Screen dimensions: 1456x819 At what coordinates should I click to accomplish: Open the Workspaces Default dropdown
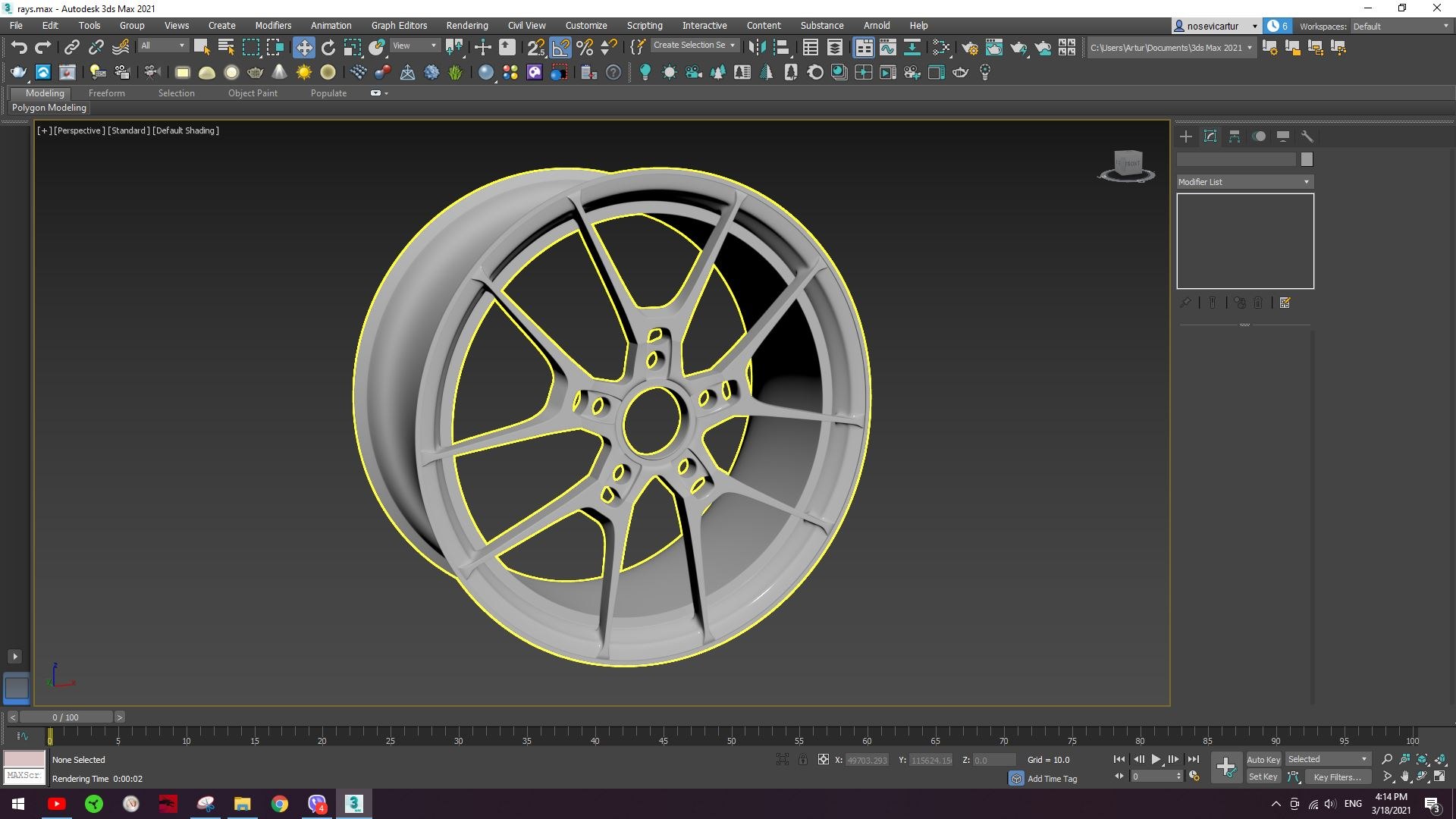[x=1400, y=26]
